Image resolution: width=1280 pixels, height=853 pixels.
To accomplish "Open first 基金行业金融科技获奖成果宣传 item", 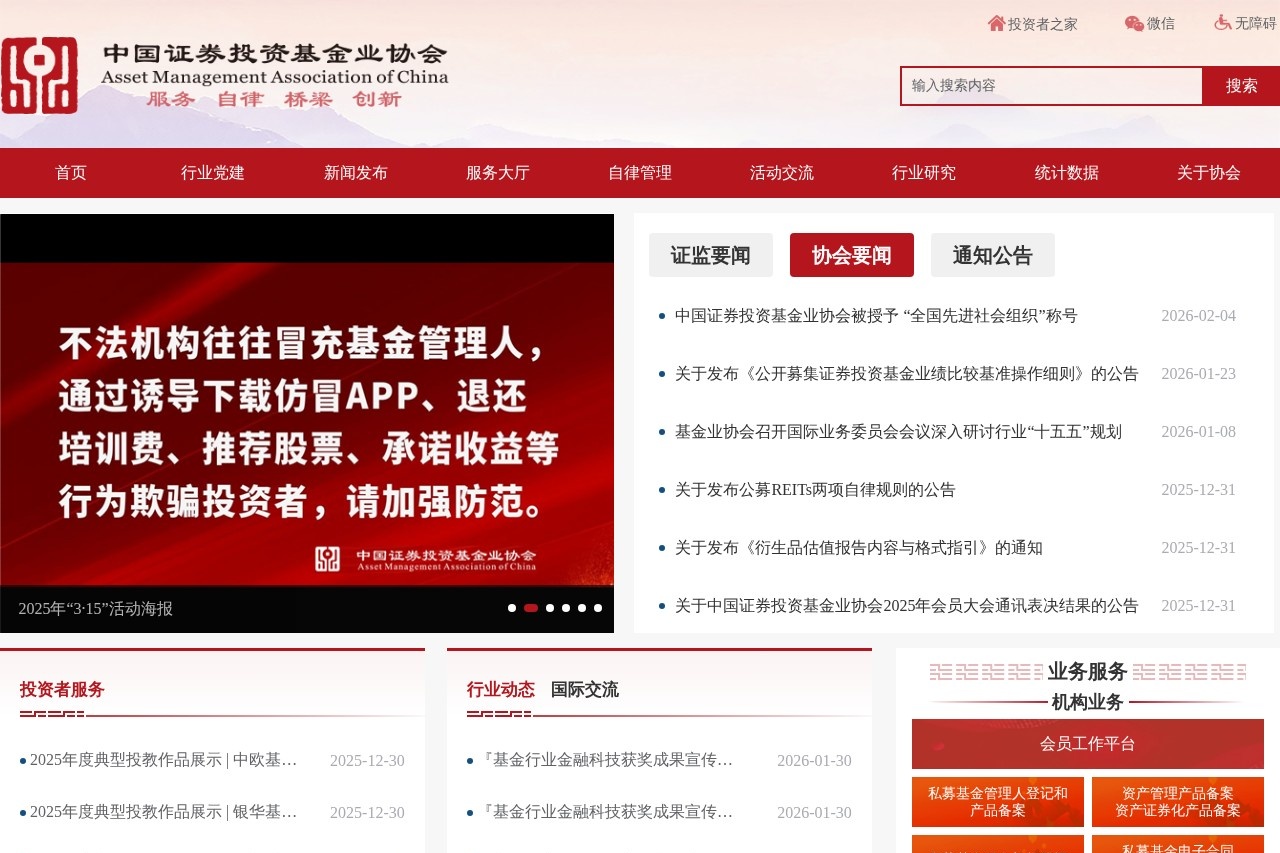I will coord(607,760).
